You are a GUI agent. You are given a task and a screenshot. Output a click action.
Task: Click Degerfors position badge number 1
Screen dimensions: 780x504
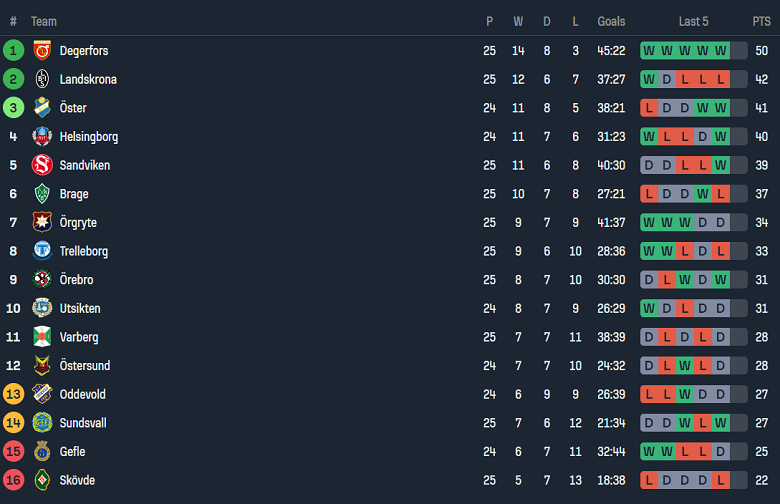click(13, 51)
